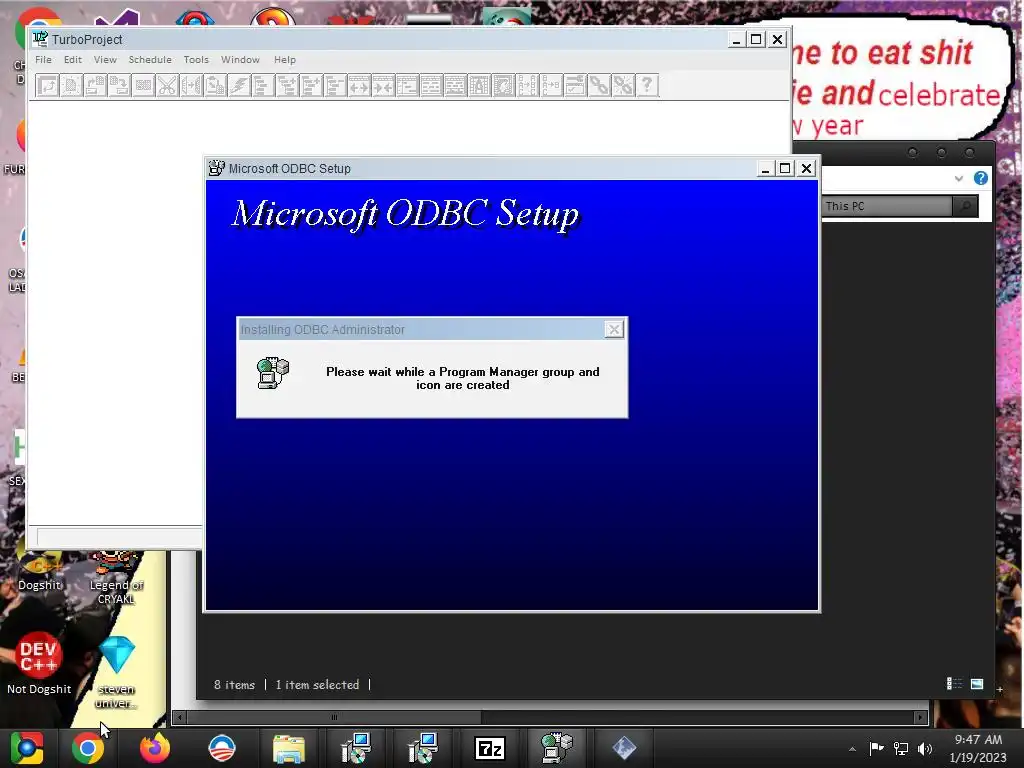Open the Not Dogshit Dev-C++ desktop icon
The width and height of the screenshot is (1024, 768).
click(x=39, y=662)
